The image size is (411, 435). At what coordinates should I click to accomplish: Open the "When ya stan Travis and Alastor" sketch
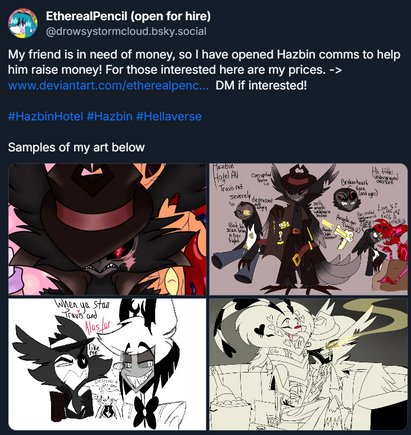(x=107, y=364)
